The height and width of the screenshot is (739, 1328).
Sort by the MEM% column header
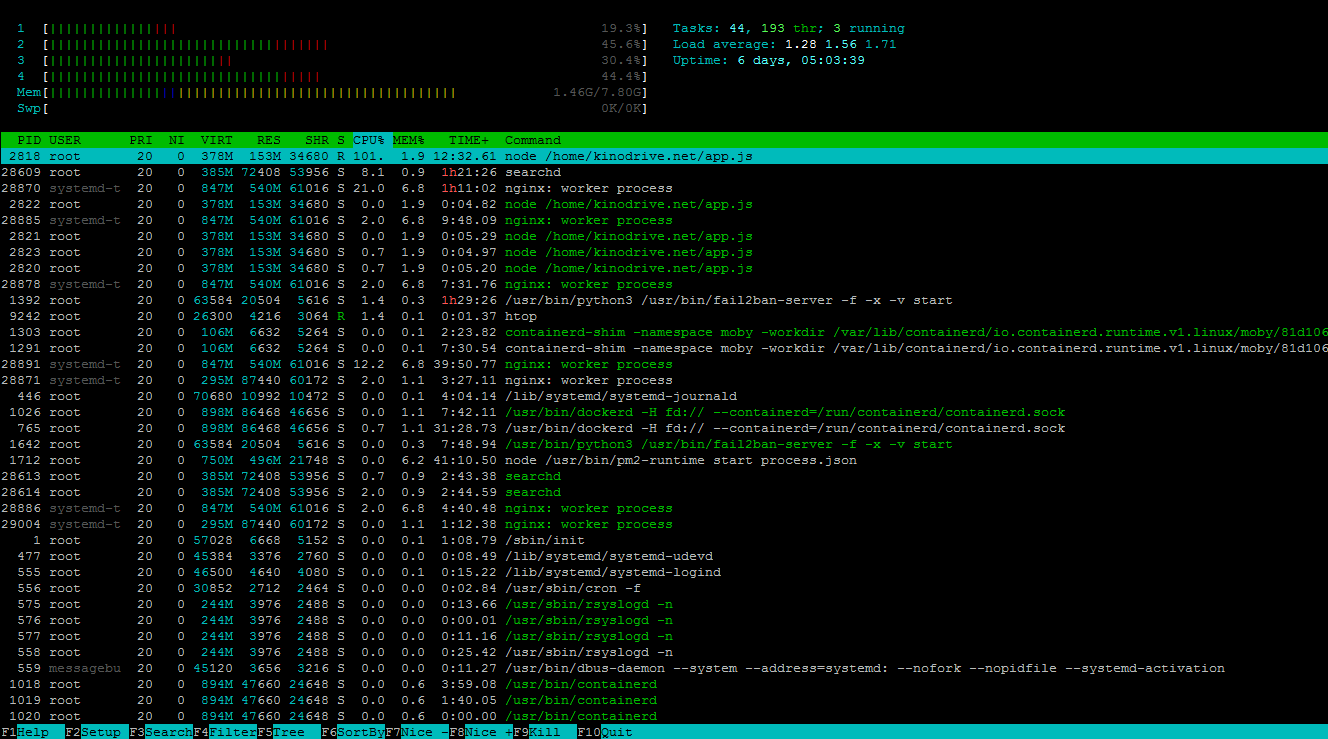point(409,140)
